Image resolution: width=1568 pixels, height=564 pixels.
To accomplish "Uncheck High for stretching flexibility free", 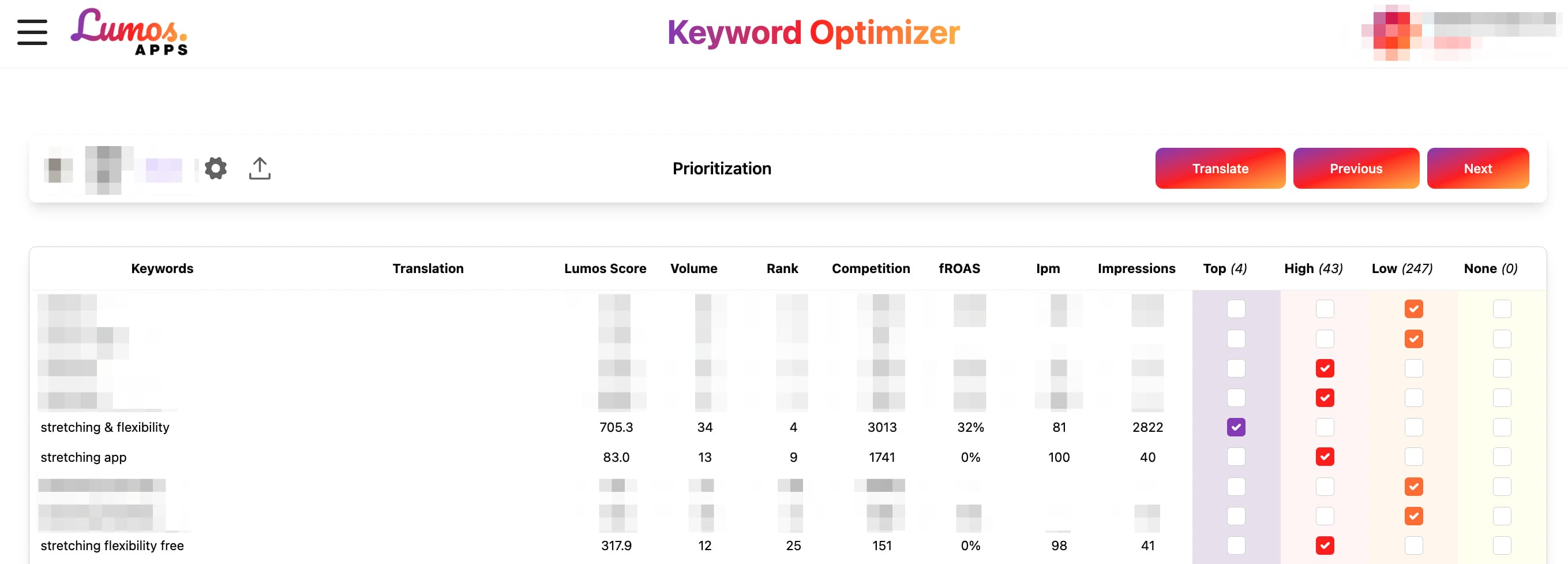I will pyautogui.click(x=1325, y=545).
